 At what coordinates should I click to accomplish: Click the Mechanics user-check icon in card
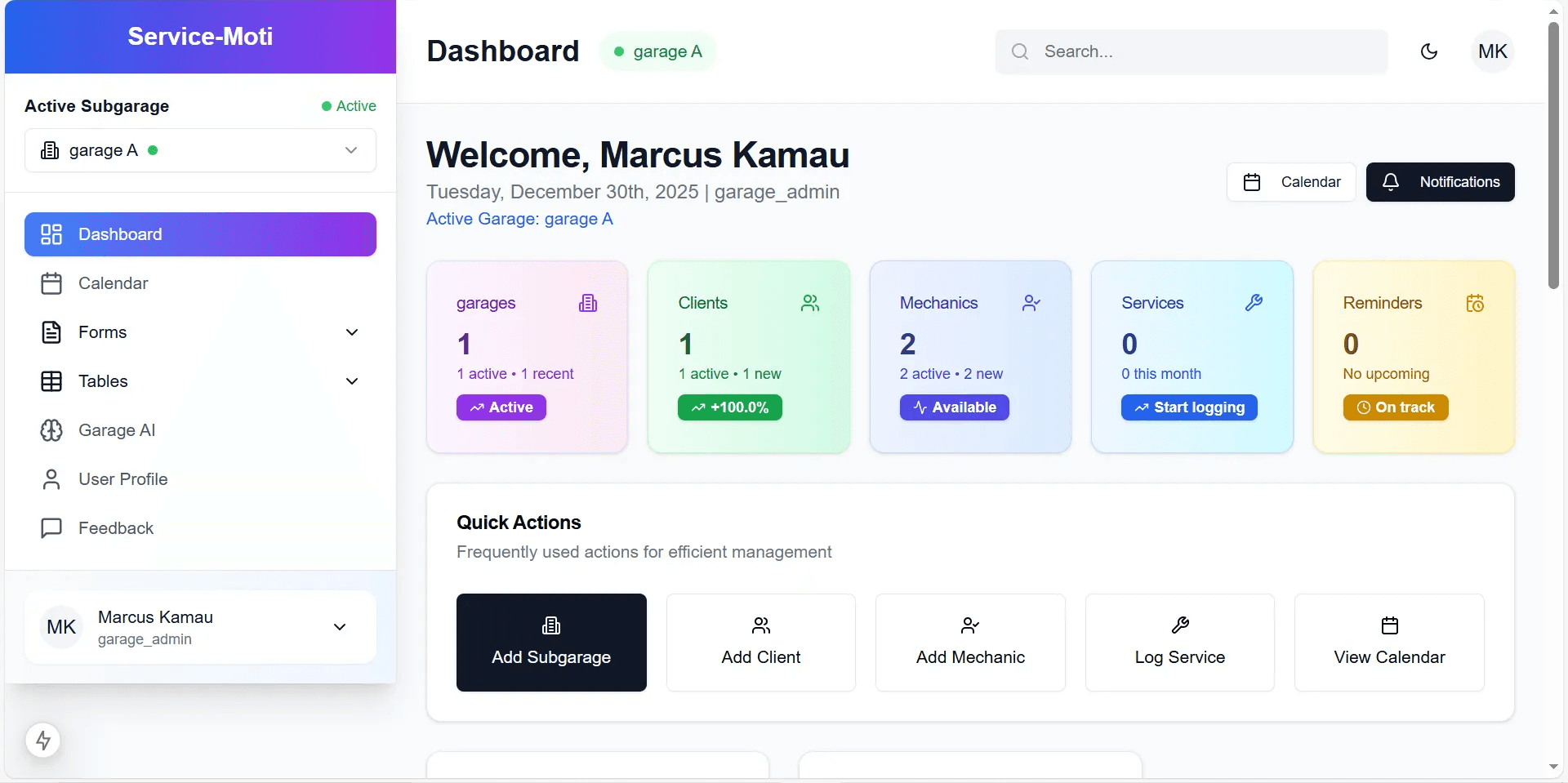pyautogui.click(x=1031, y=303)
